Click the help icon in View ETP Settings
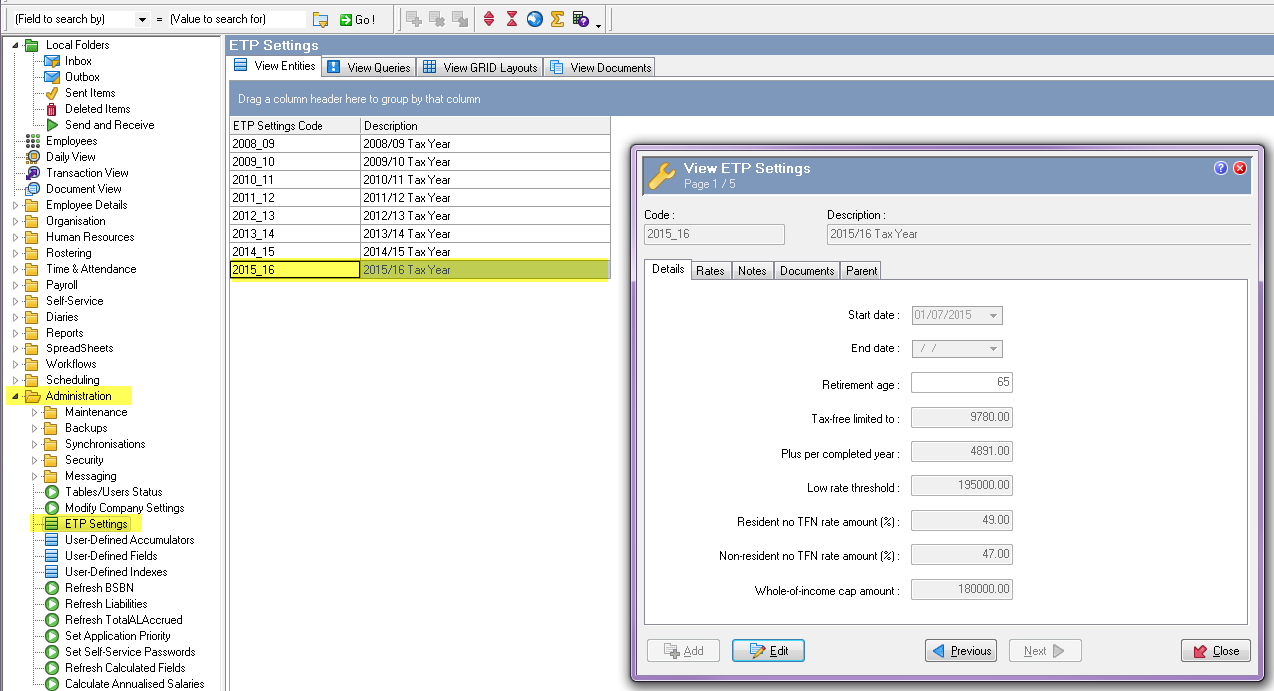 (1221, 168)
